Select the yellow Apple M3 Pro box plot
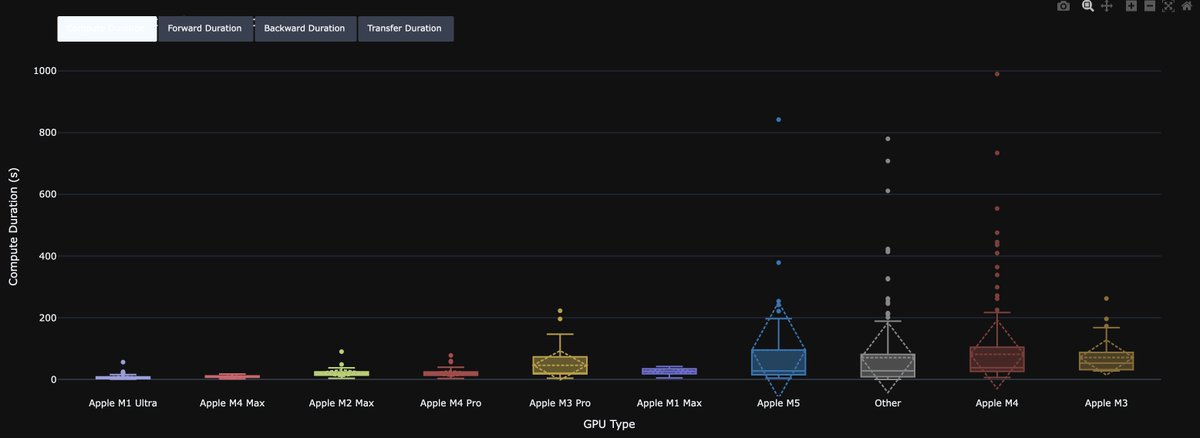Image resolution: width=1200 pixels, height=438 pixels. point(560,365)
